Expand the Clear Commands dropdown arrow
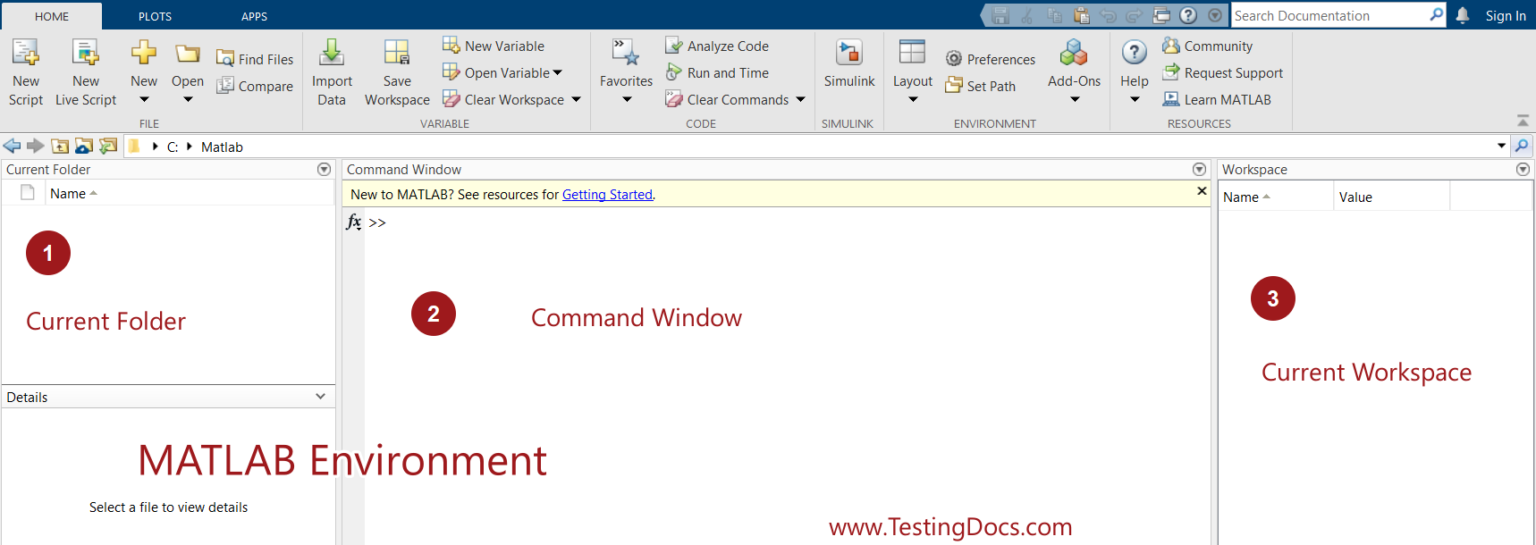Viewport: 1536px width, 545px height. pyautogui.click(x=800, y=100)
